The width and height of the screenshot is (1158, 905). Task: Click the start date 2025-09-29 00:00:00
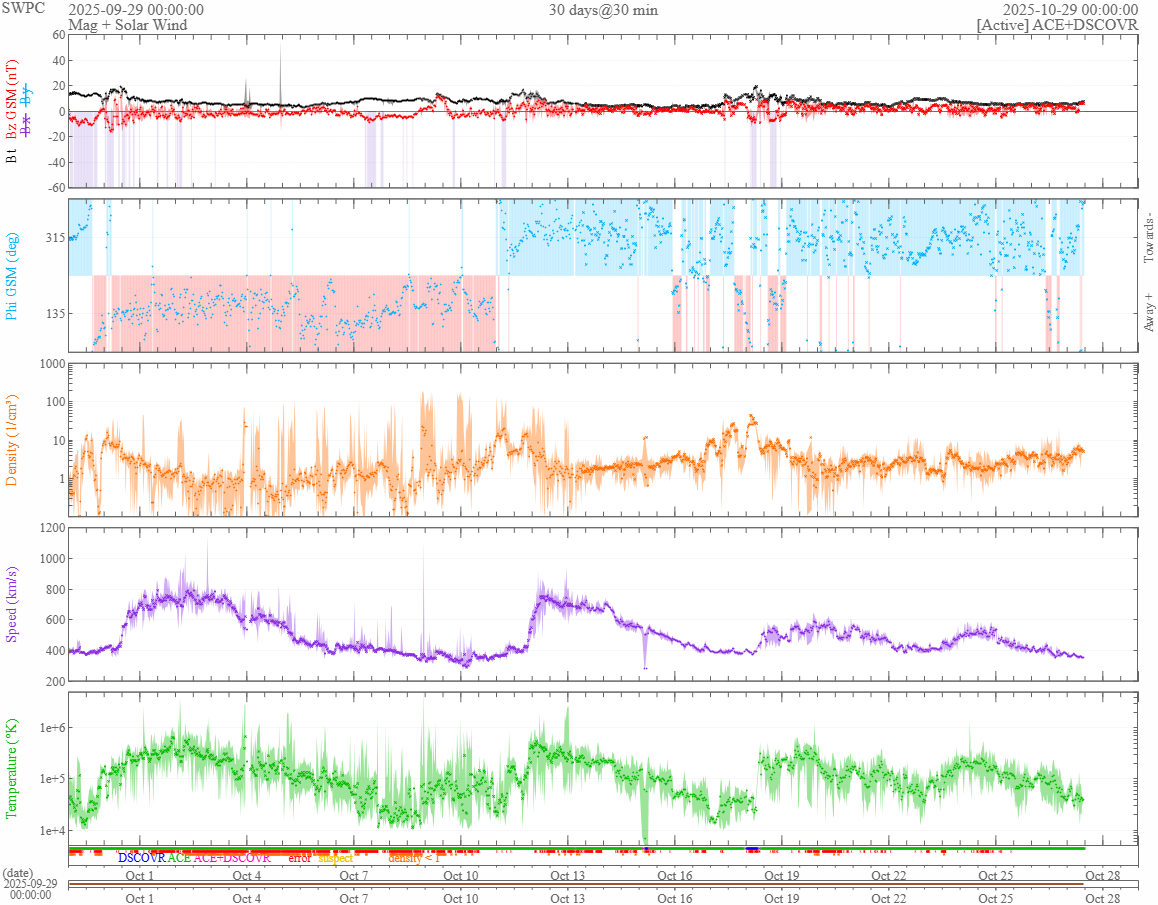point(136,10)
